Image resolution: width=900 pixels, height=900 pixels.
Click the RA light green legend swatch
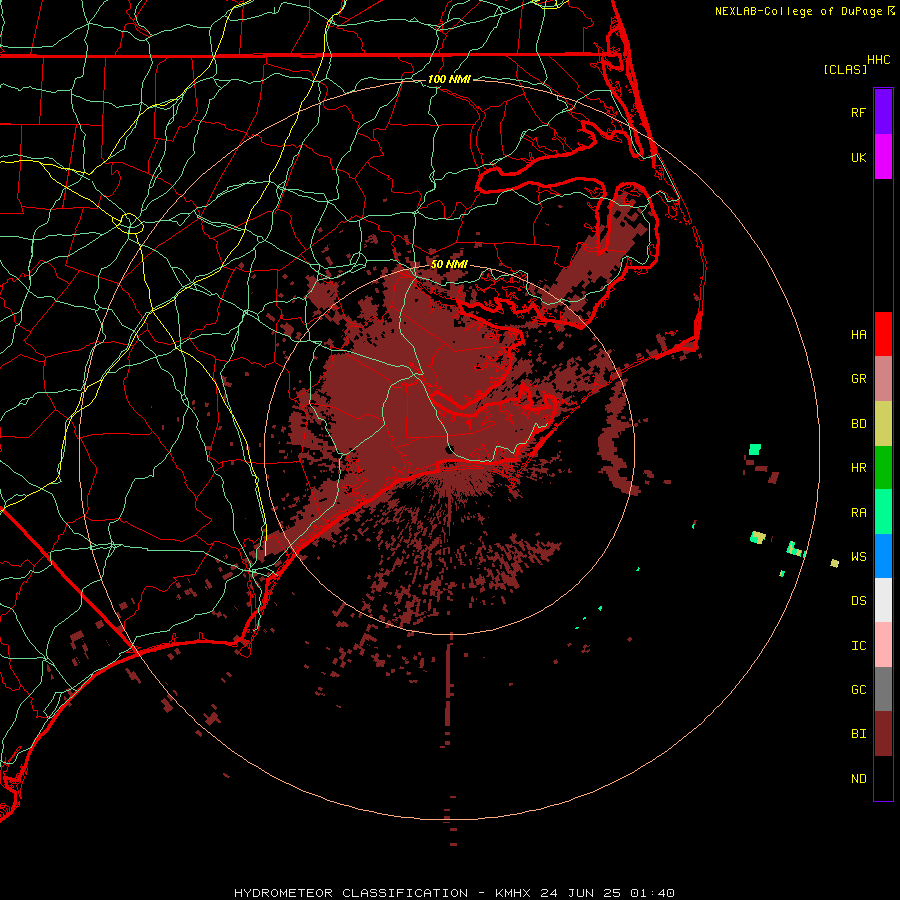point(883,512)
